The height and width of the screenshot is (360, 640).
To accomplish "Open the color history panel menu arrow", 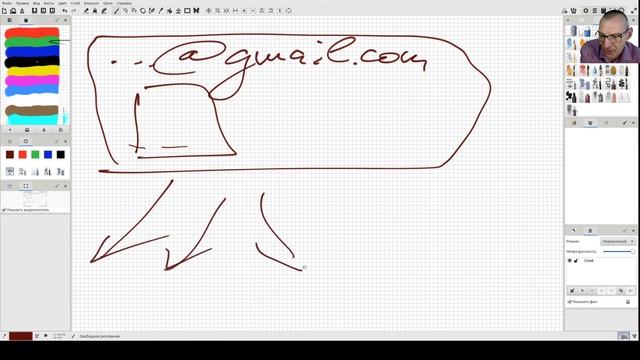I will pos(66,141).
